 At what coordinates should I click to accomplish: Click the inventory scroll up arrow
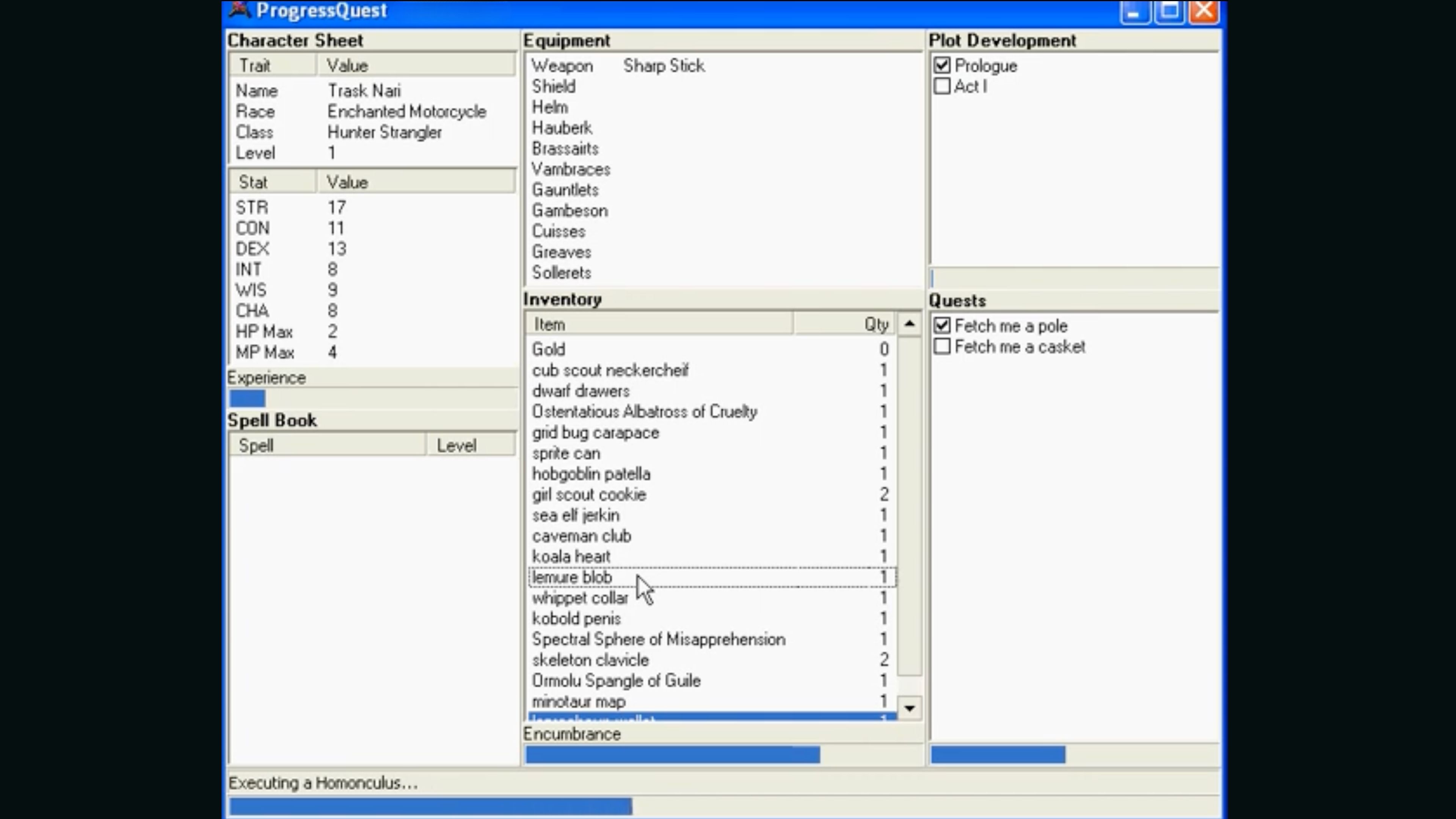[910, 324]
